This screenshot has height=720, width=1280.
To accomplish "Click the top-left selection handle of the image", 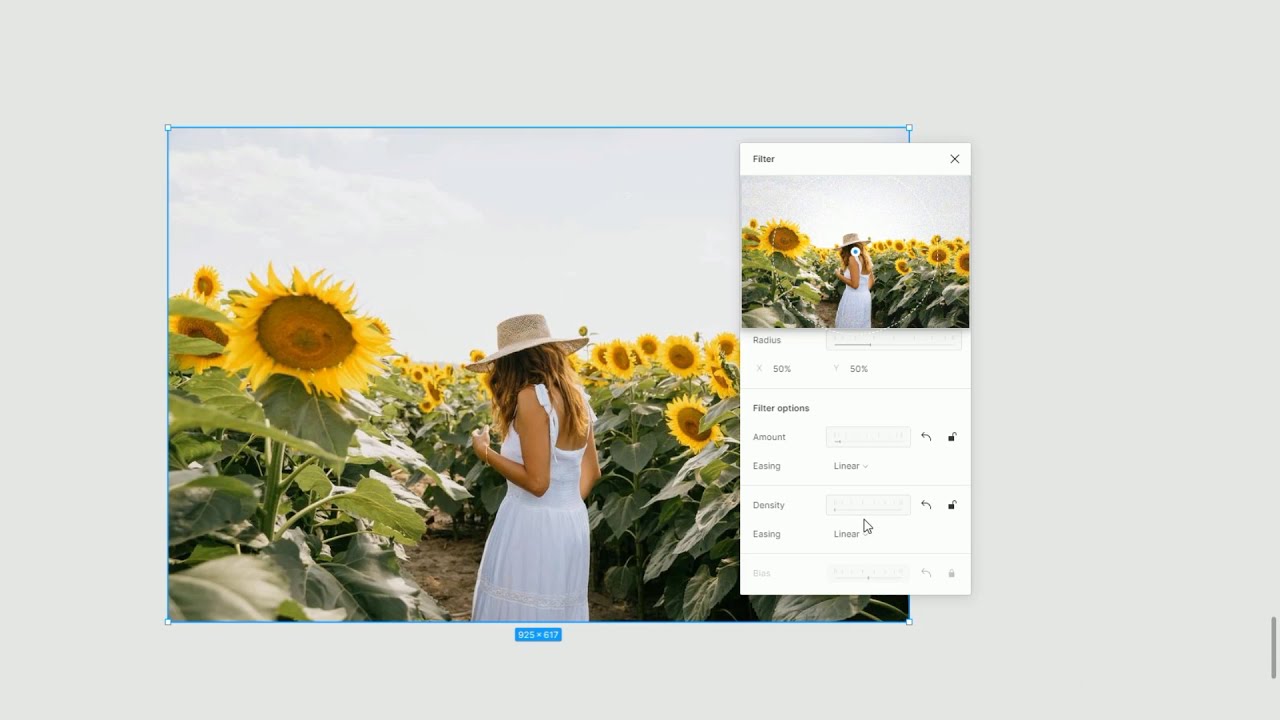I will [x=168, y=128].
